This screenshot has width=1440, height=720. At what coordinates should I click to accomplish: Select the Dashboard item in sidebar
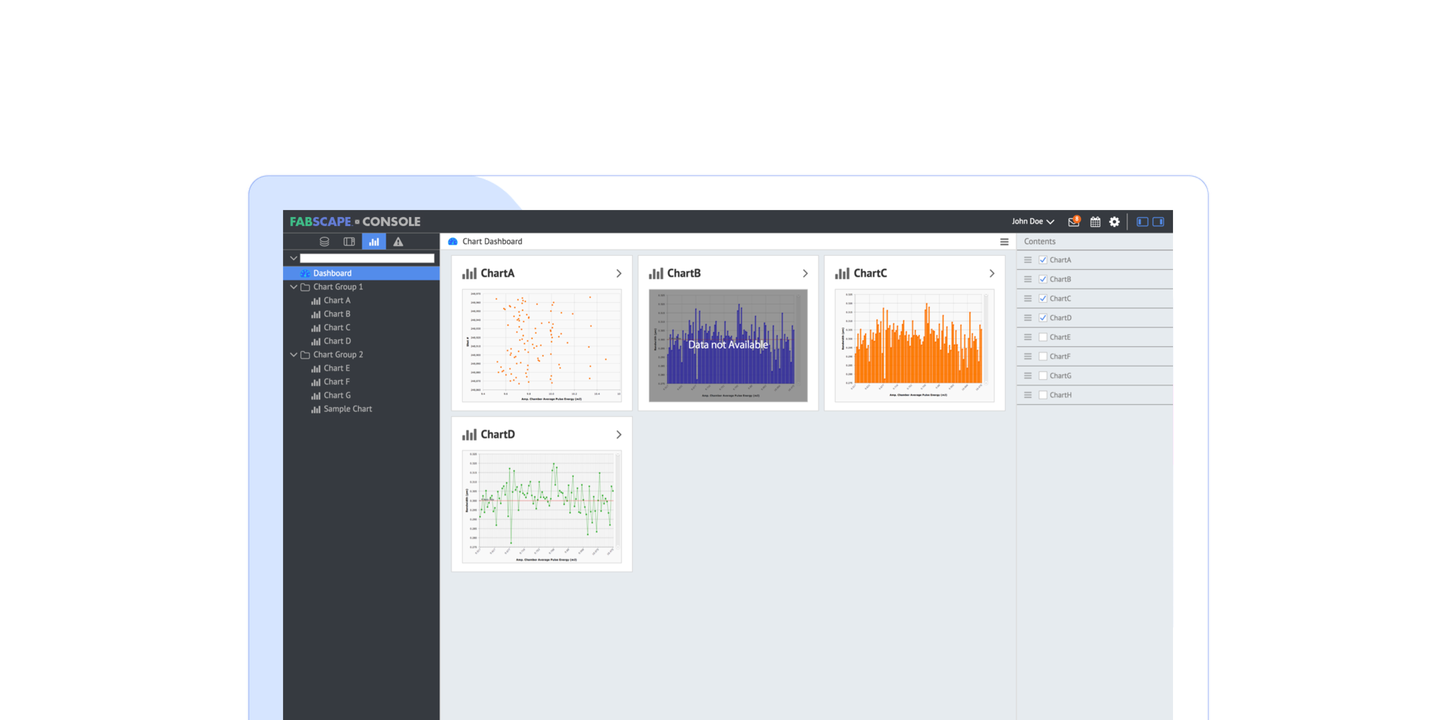[332, 273]
